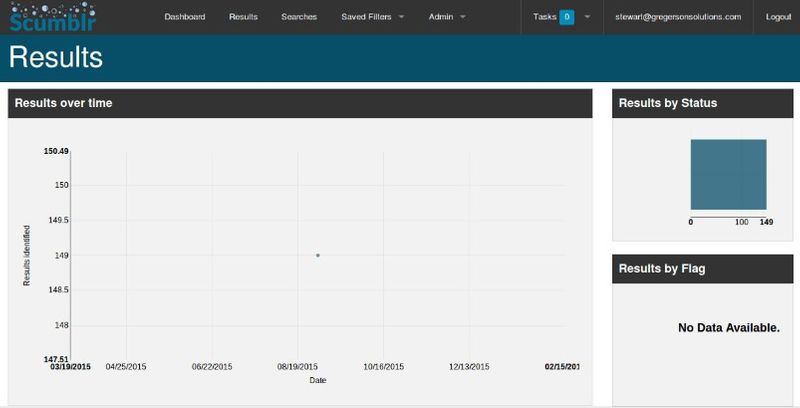Go to the Dashboard page
The height and width of the screenshot is (408, 800).
click(185, 17)
